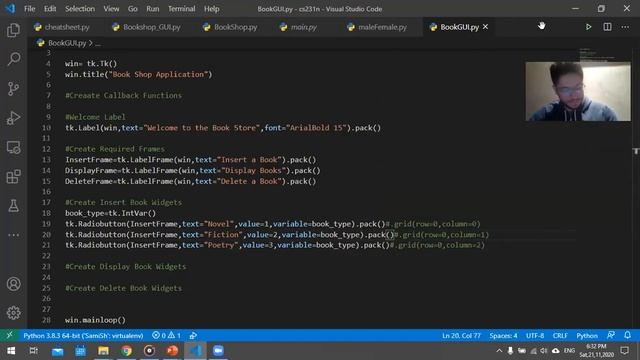Open Mail app from taskbar
The width and height of the screenshot is (640, 360).
58,351
